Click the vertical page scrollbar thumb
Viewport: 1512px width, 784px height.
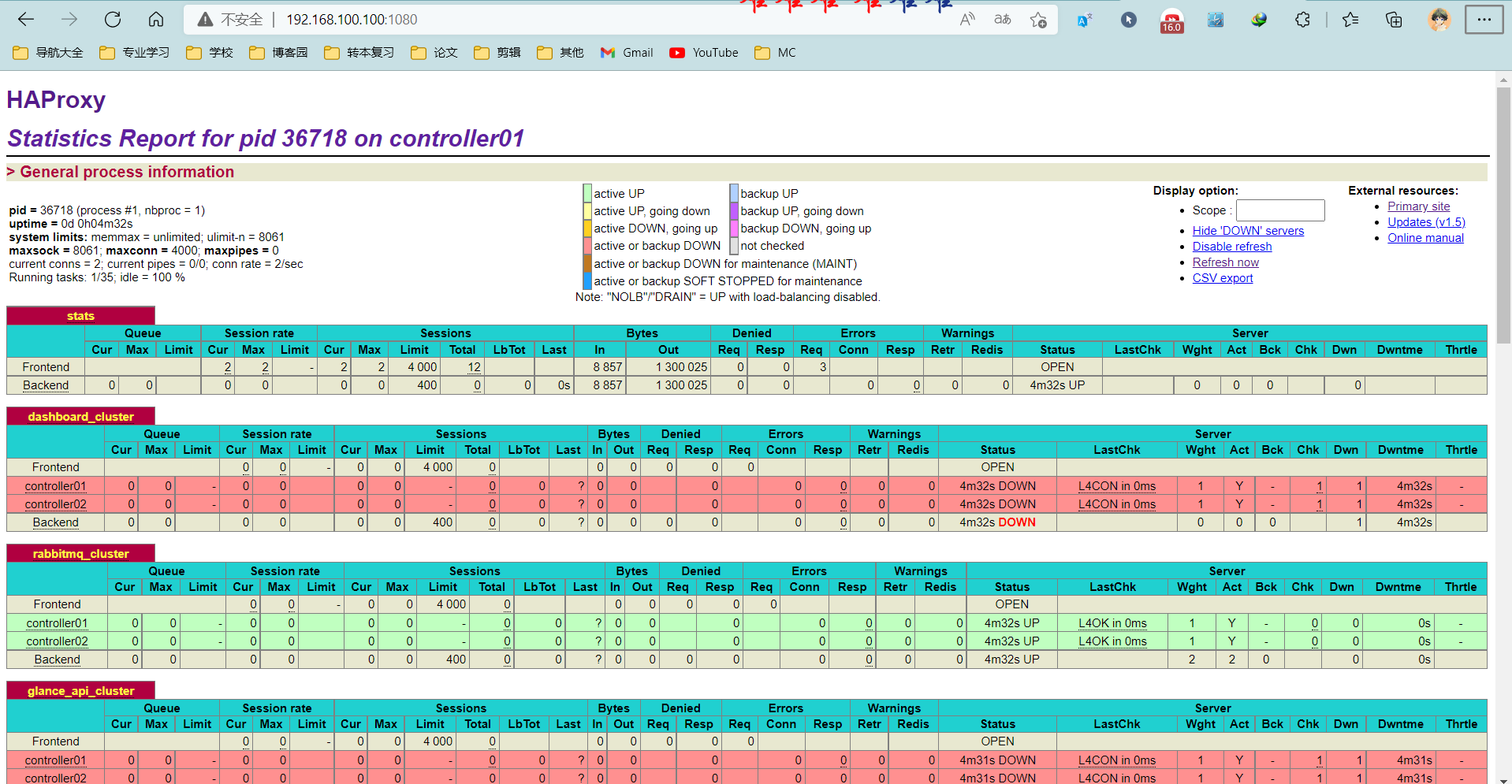click(1503, 214)
